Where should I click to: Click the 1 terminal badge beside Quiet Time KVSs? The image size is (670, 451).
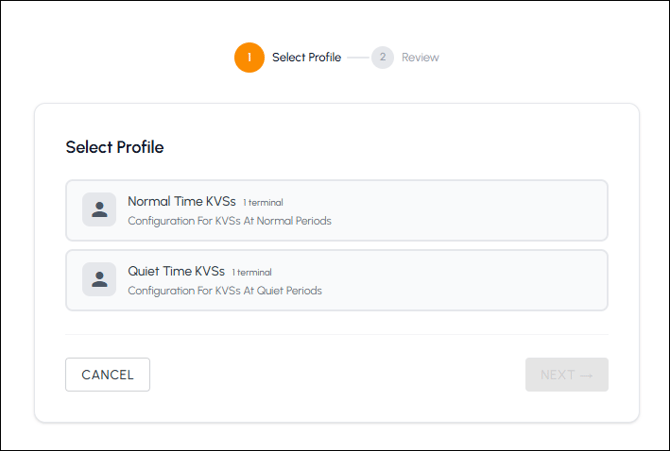[x=252, y=272]
